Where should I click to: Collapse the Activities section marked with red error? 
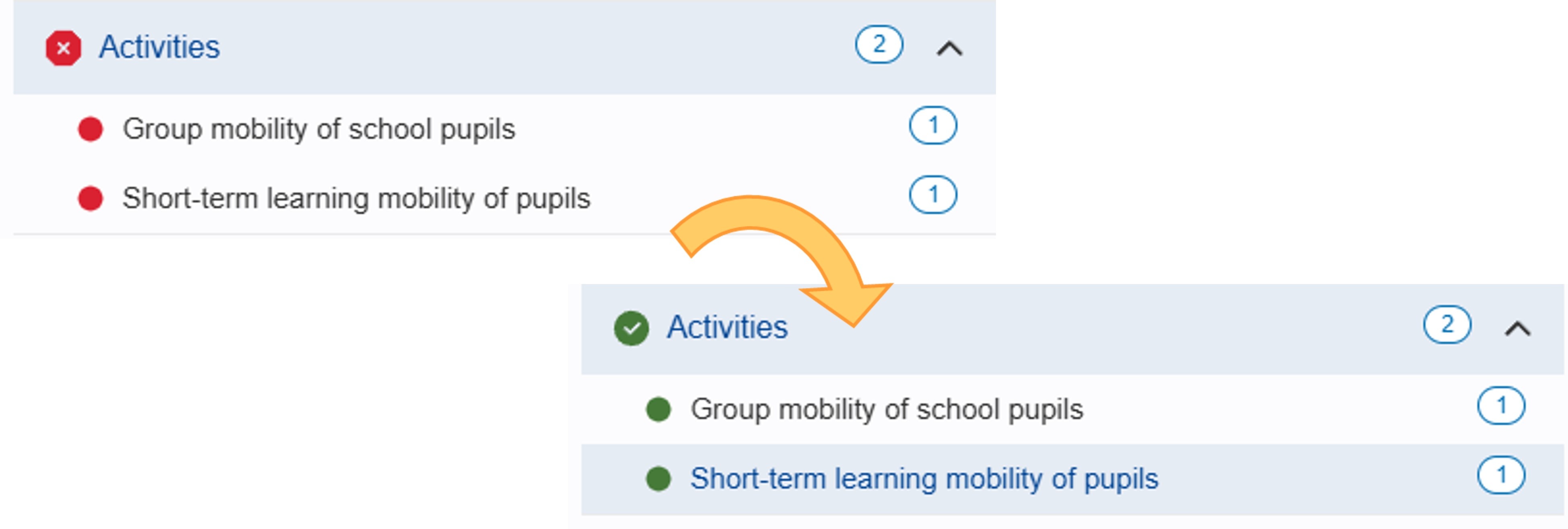tap(949, 49)
